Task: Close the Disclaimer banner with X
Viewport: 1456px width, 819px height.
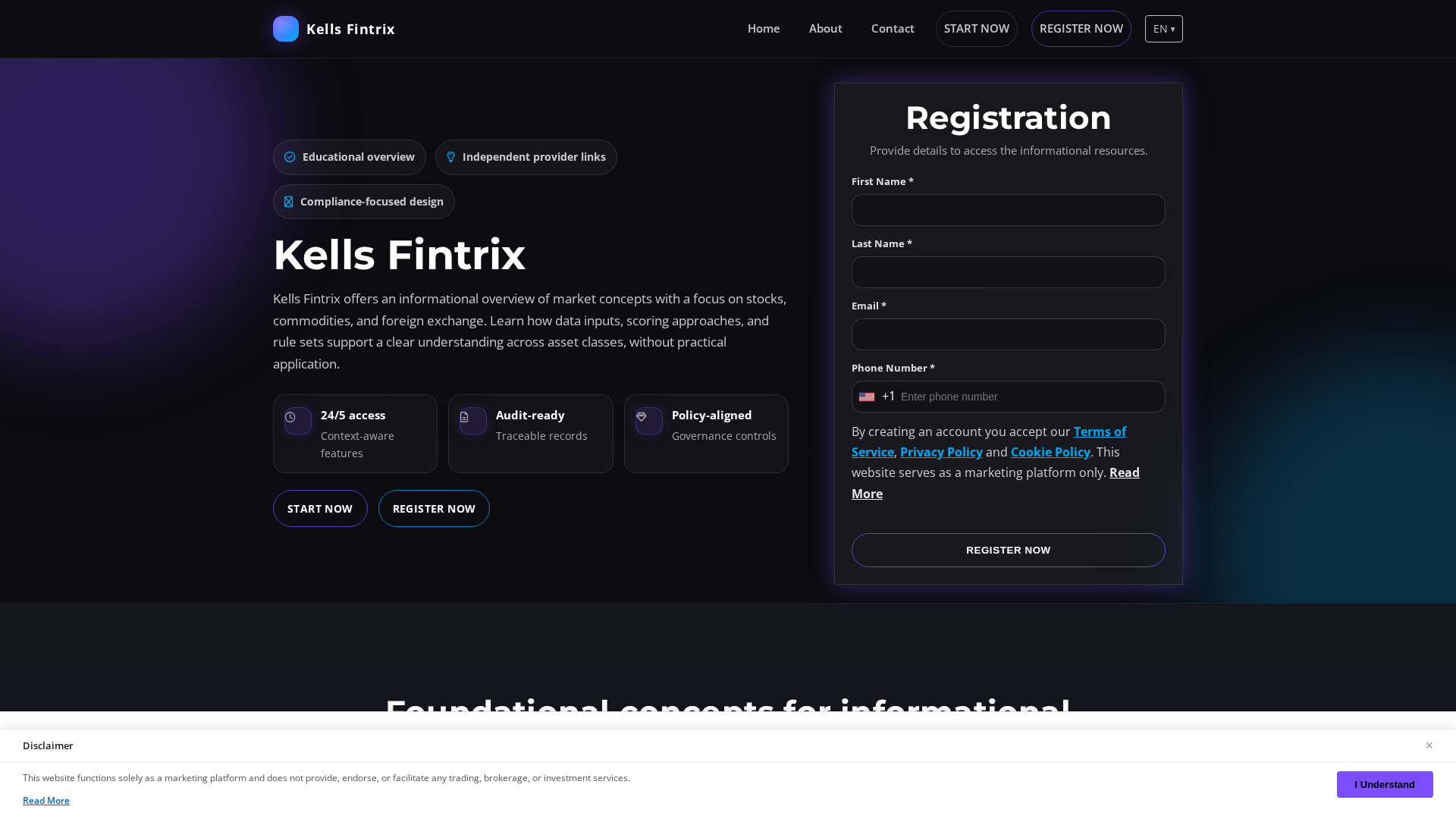Action: [1429, 745]
